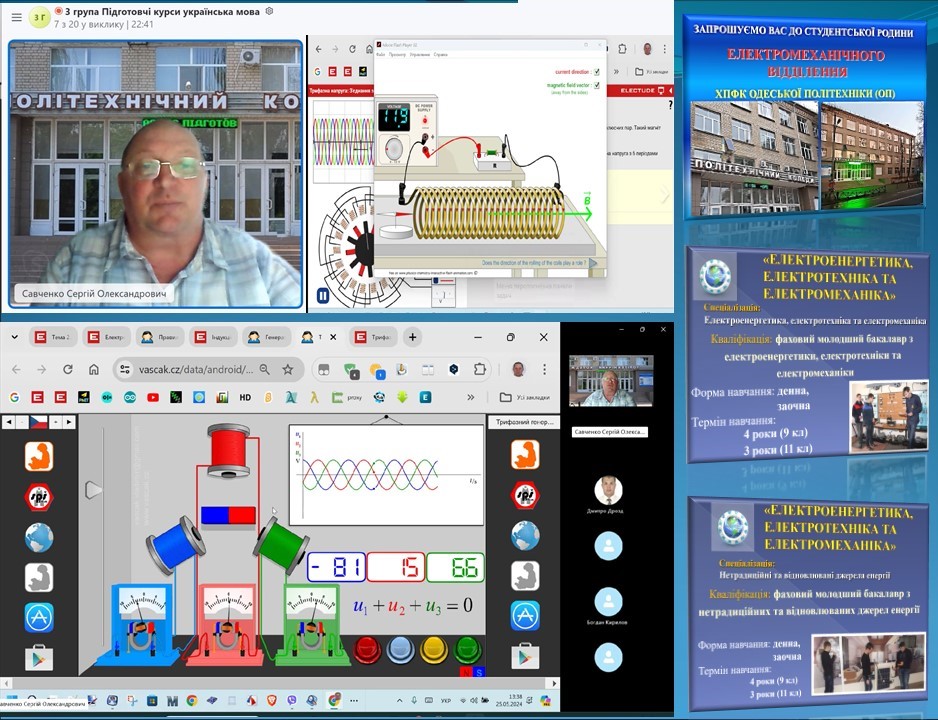Switch to the Правил tab
The height and width of the screenshot is (720, 938).
click(159, 337)
